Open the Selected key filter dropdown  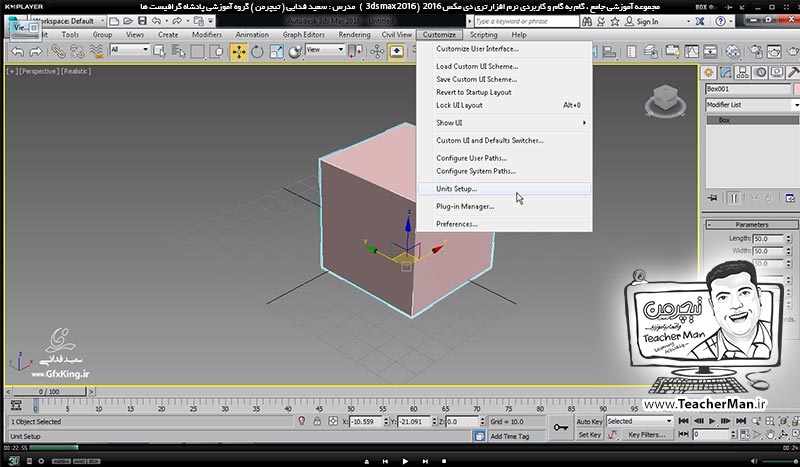pos(639,421)
